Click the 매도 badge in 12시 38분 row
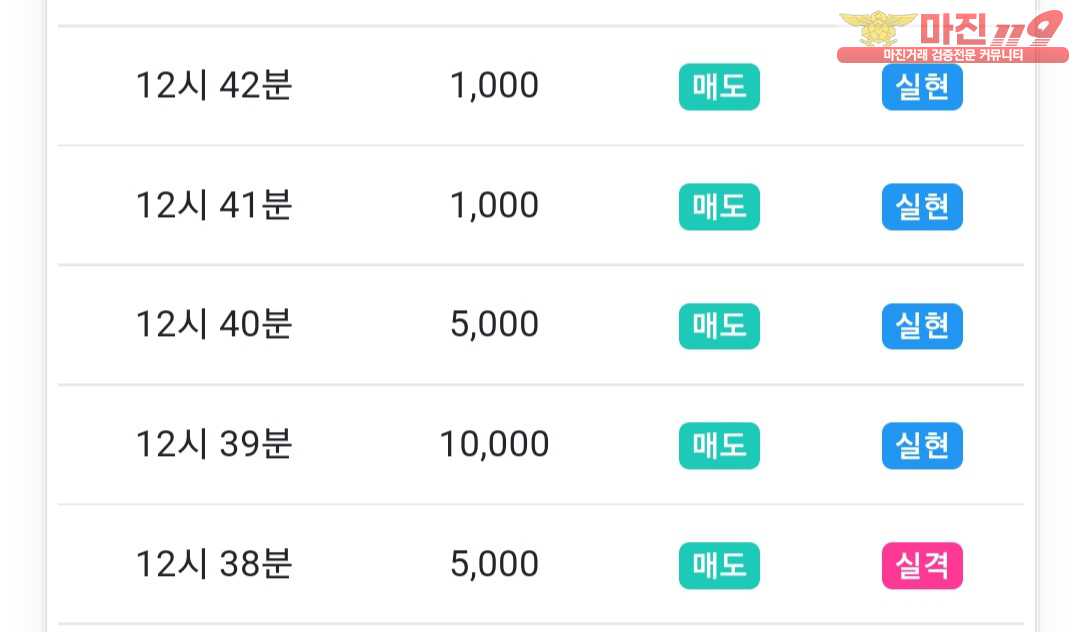Image resolution: width=1080 pixels, height=632 pixels. [x=719, y=566]
